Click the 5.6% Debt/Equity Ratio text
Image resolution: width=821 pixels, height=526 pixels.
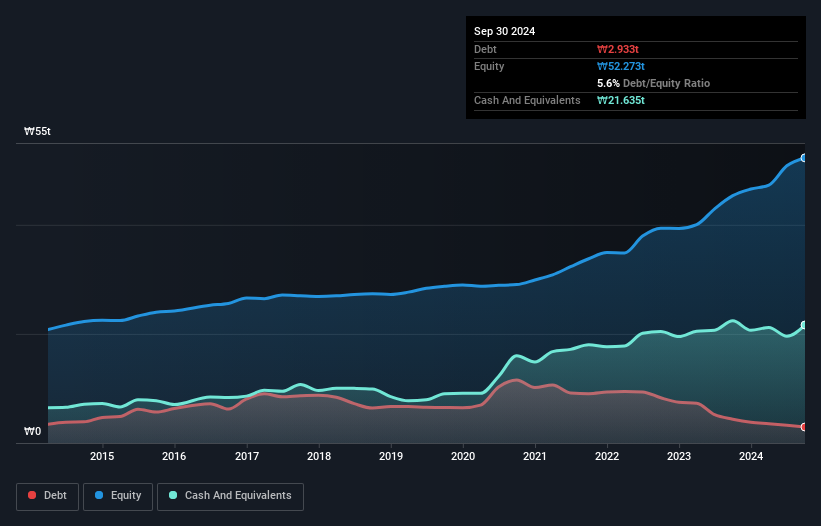pos(653,83)
